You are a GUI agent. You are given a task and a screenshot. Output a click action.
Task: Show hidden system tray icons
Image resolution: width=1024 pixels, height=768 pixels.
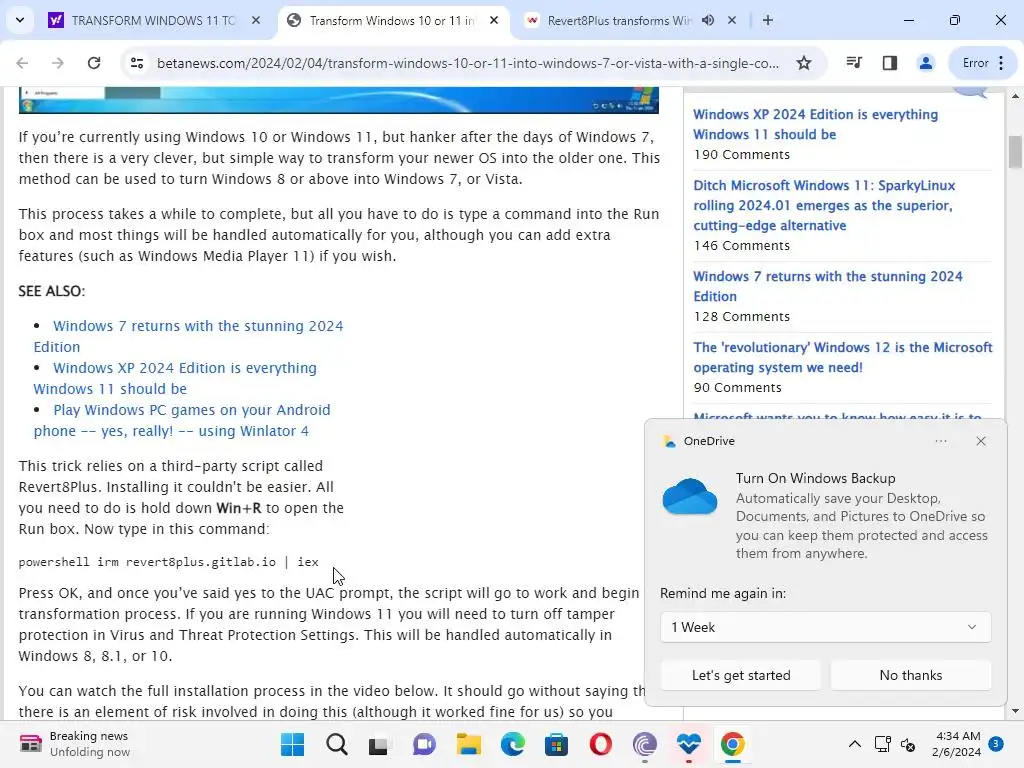pyautogui.click(x=854, y=744)
